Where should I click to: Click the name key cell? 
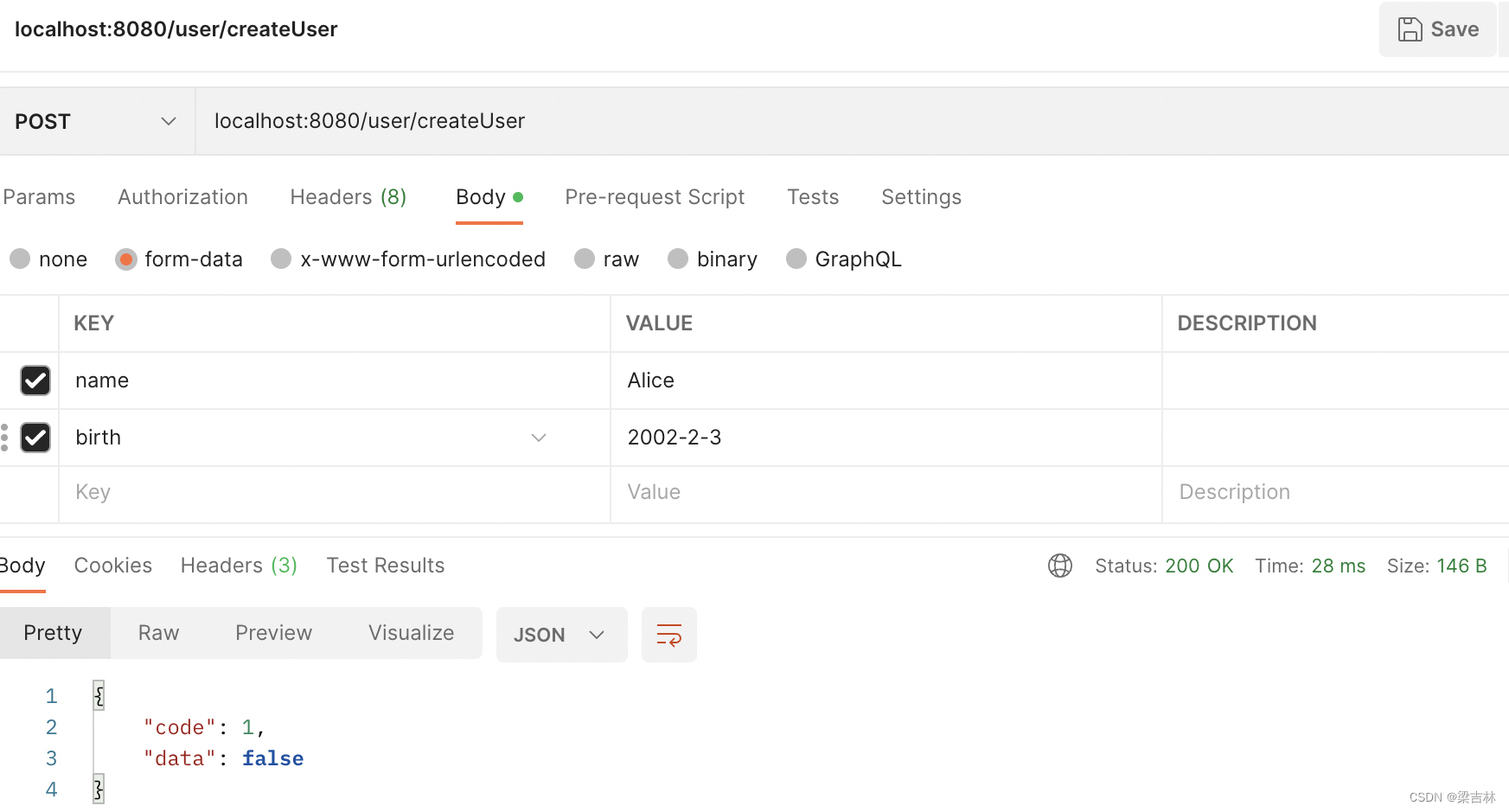point(335,380)
